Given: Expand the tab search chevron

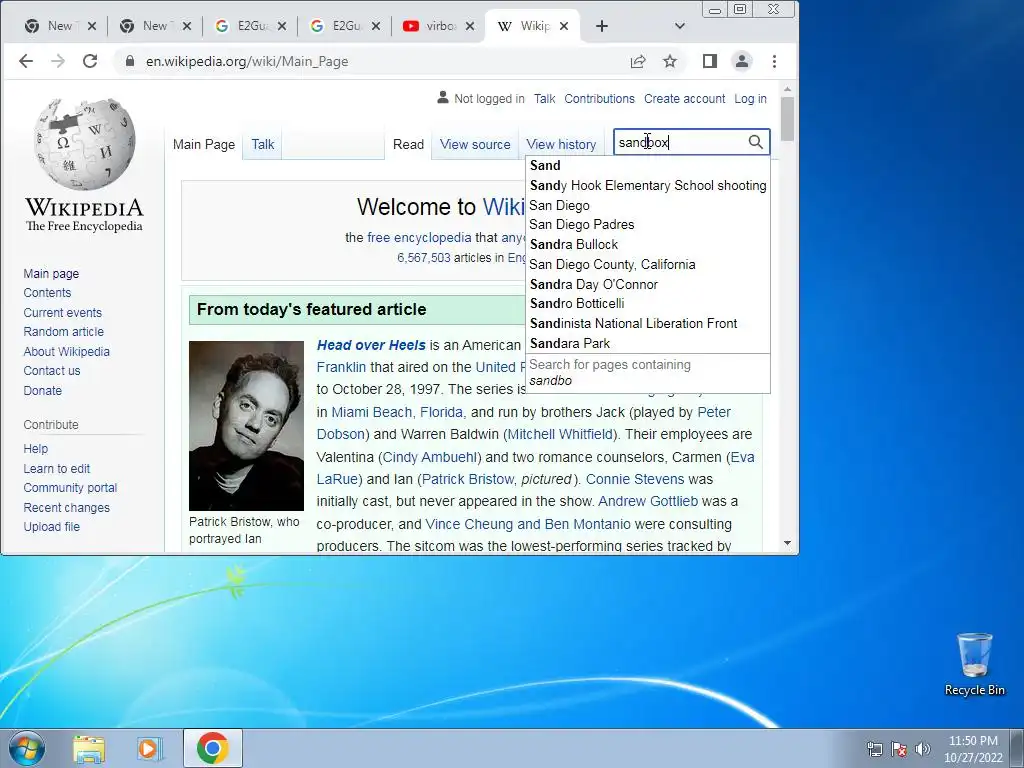Looking at the screenshot, I should click(x=680, y=26).
